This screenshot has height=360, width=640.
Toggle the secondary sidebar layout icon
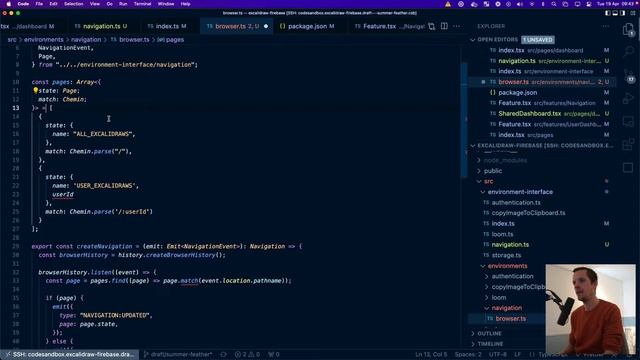(x=623, y=13)
